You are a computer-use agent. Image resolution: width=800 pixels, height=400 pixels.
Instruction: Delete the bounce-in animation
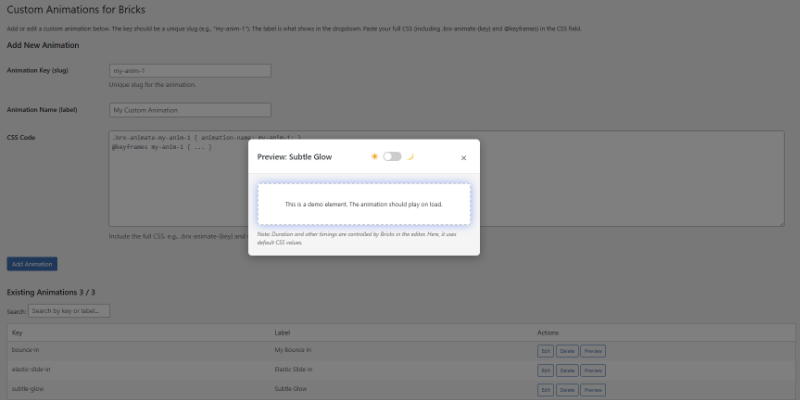tap(567, 351)
